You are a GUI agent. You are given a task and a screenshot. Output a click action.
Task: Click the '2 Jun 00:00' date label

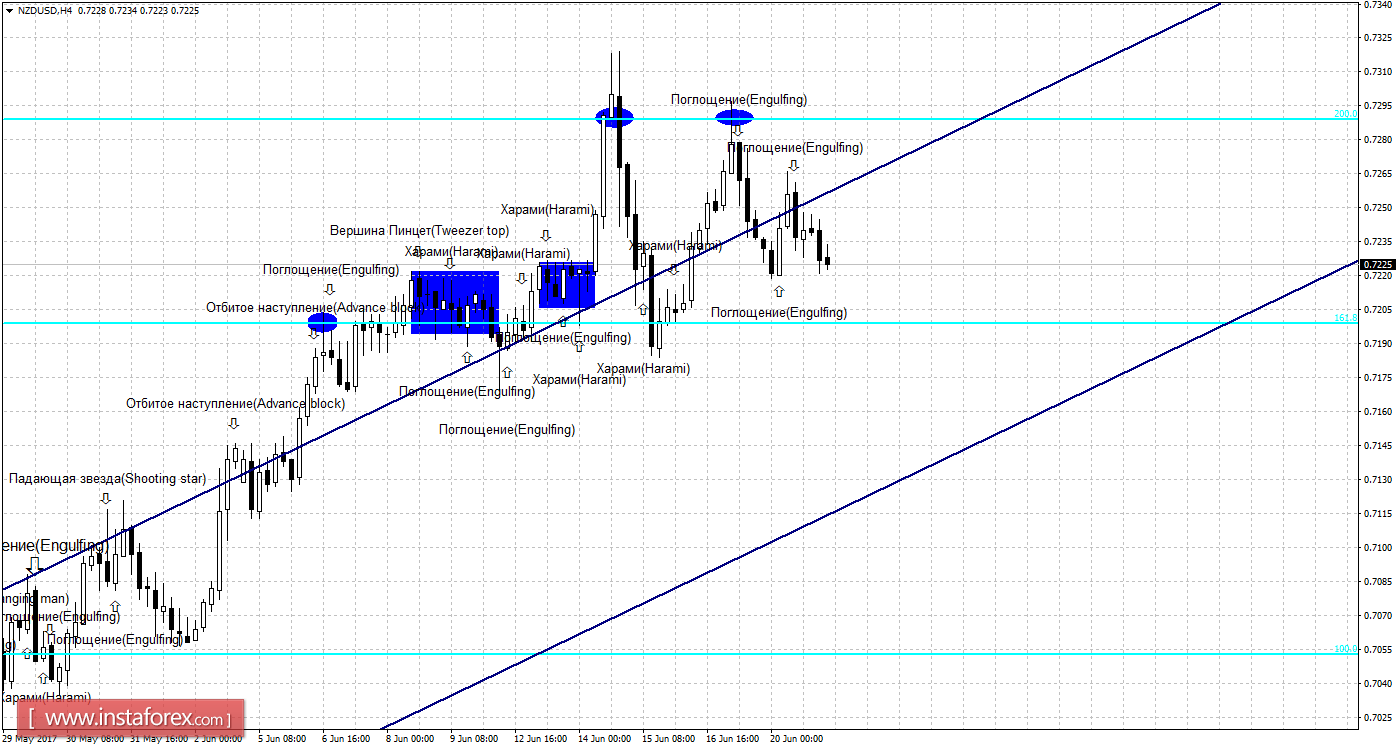(x=217, y=739)
